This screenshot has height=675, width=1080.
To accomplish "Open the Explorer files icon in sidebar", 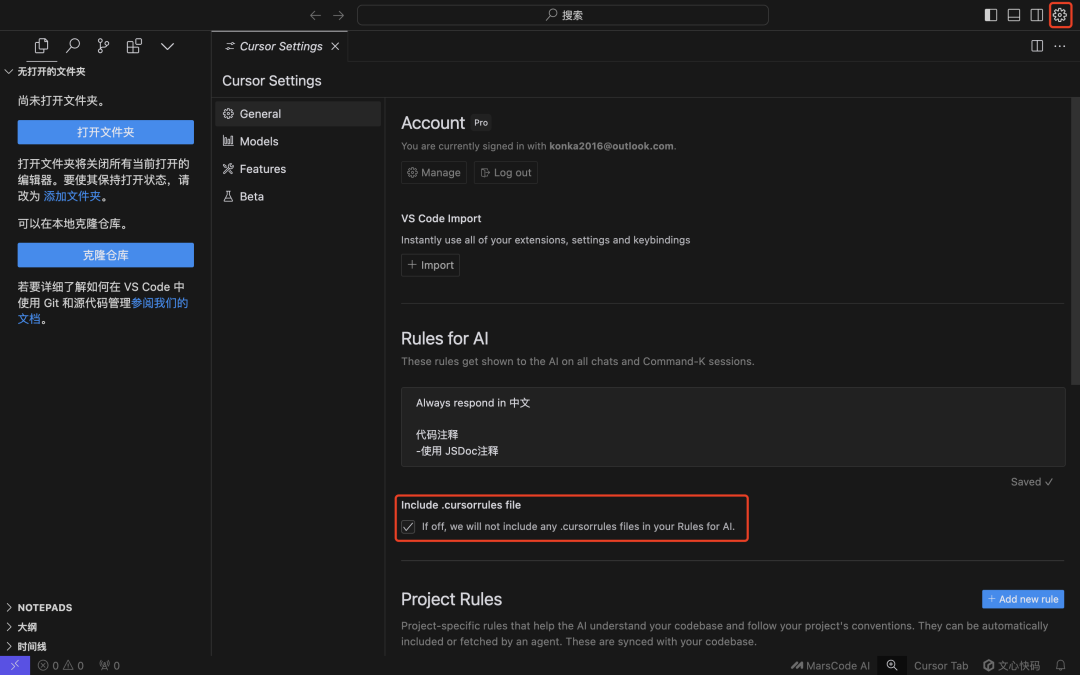I will click(x=41, y=45).
